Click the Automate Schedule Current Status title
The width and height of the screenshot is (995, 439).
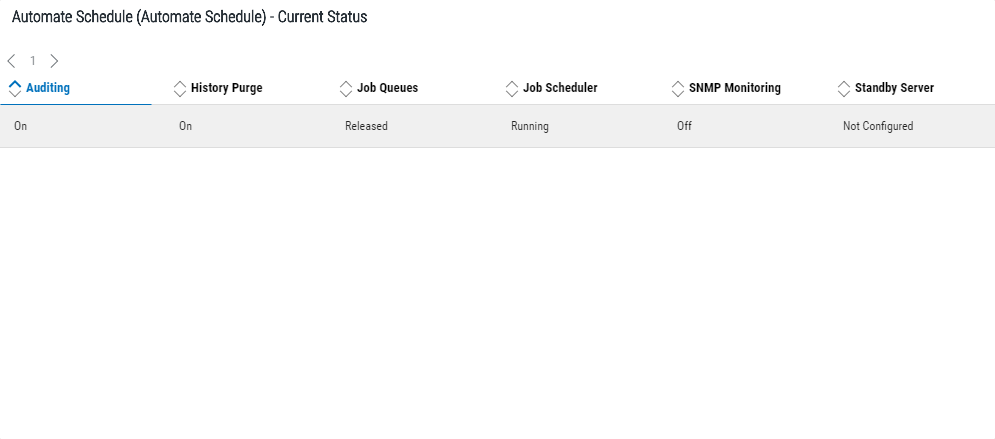click(189, 18)
